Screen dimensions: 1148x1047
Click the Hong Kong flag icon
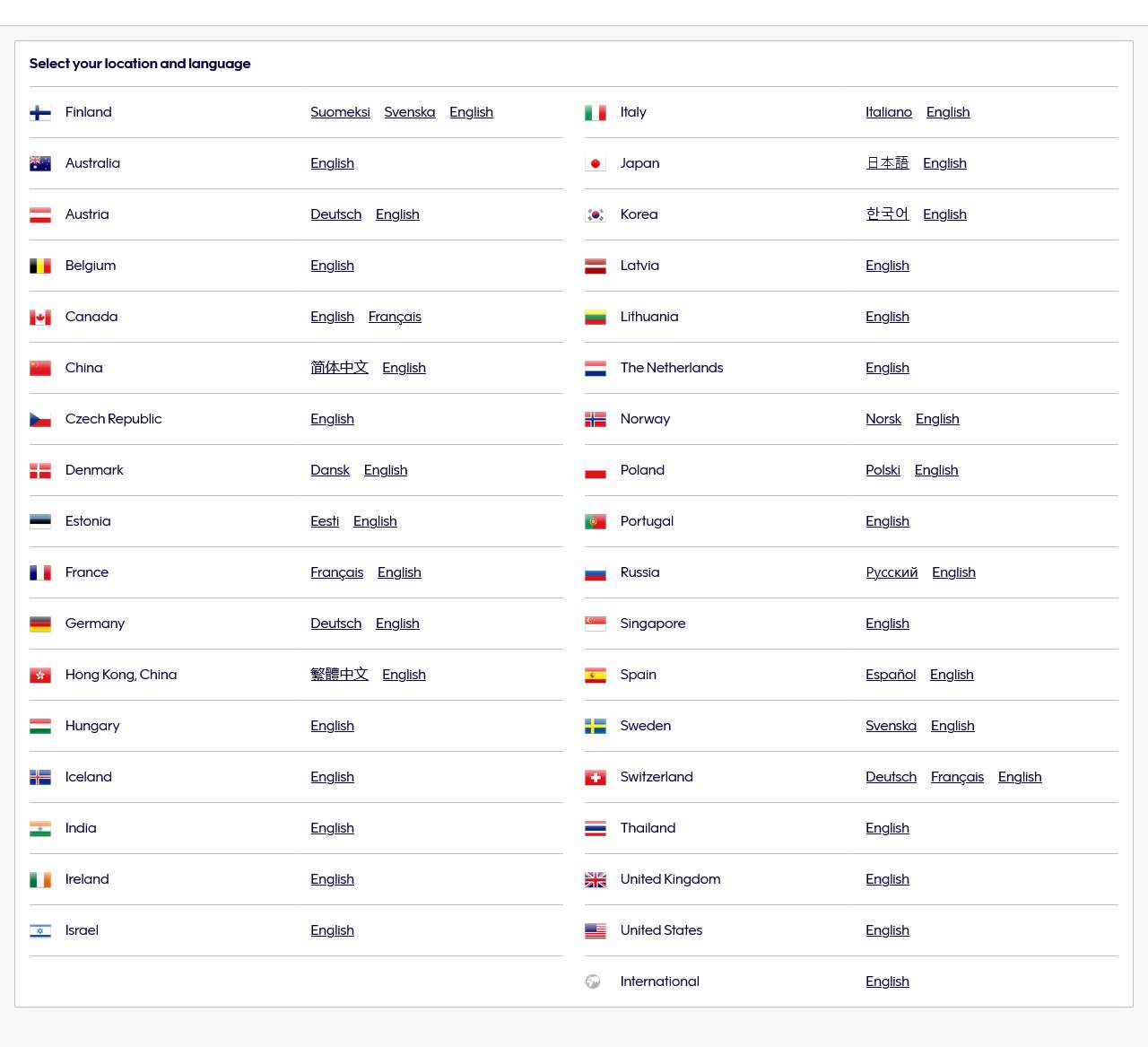click(x=40, y=676)
